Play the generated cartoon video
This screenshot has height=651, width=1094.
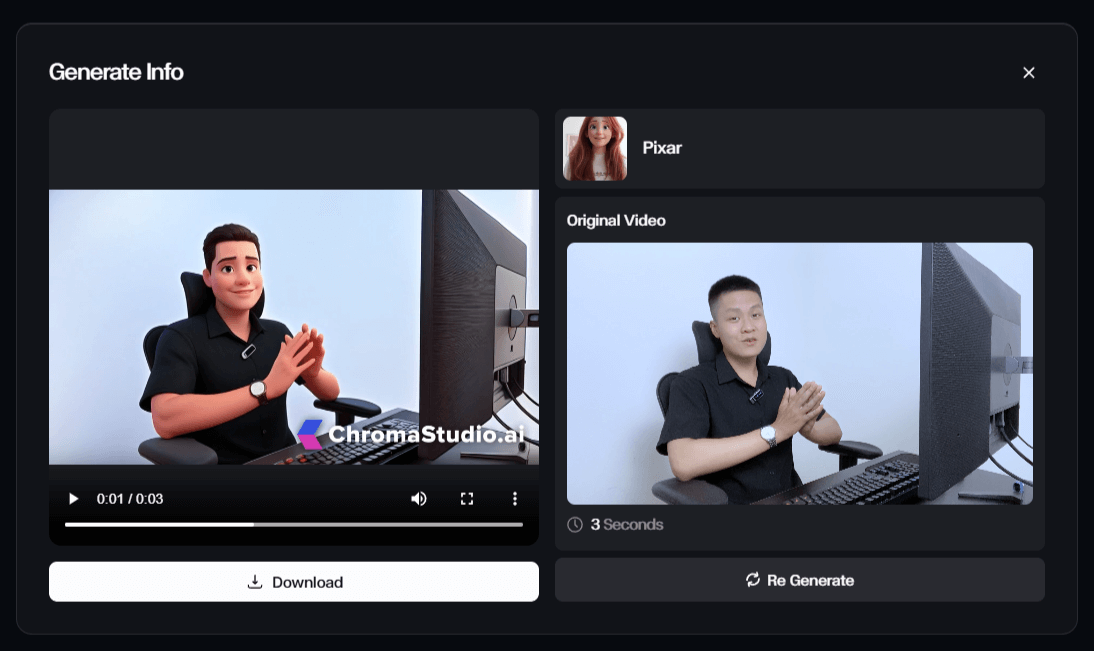tap(73, 498)
